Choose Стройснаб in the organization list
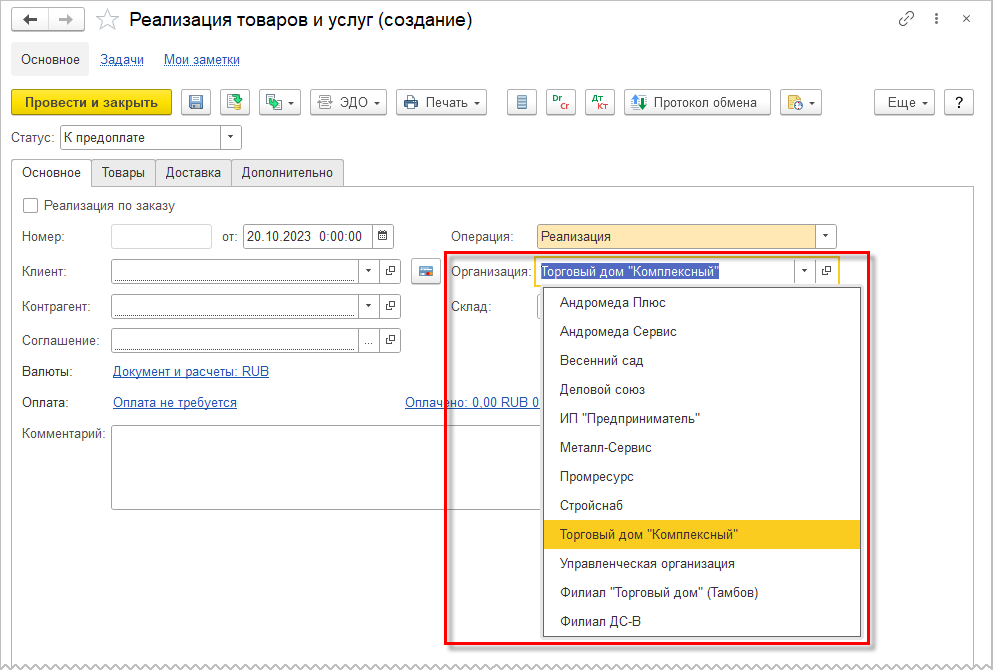 (x=591, y=506)
